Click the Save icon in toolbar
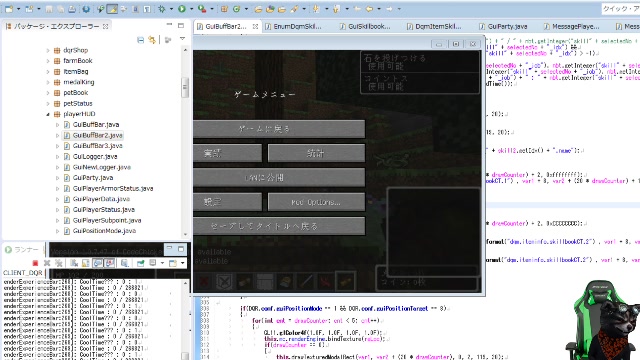 point(49,9)
